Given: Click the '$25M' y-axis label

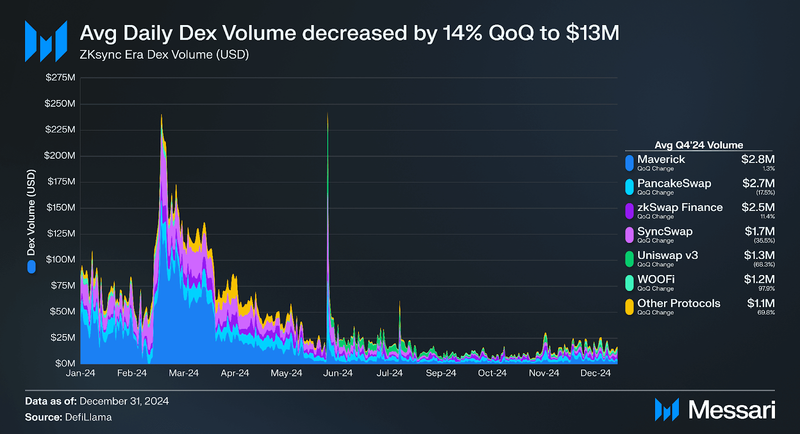Looking at the screenshot, I should [x=63, y=338].
